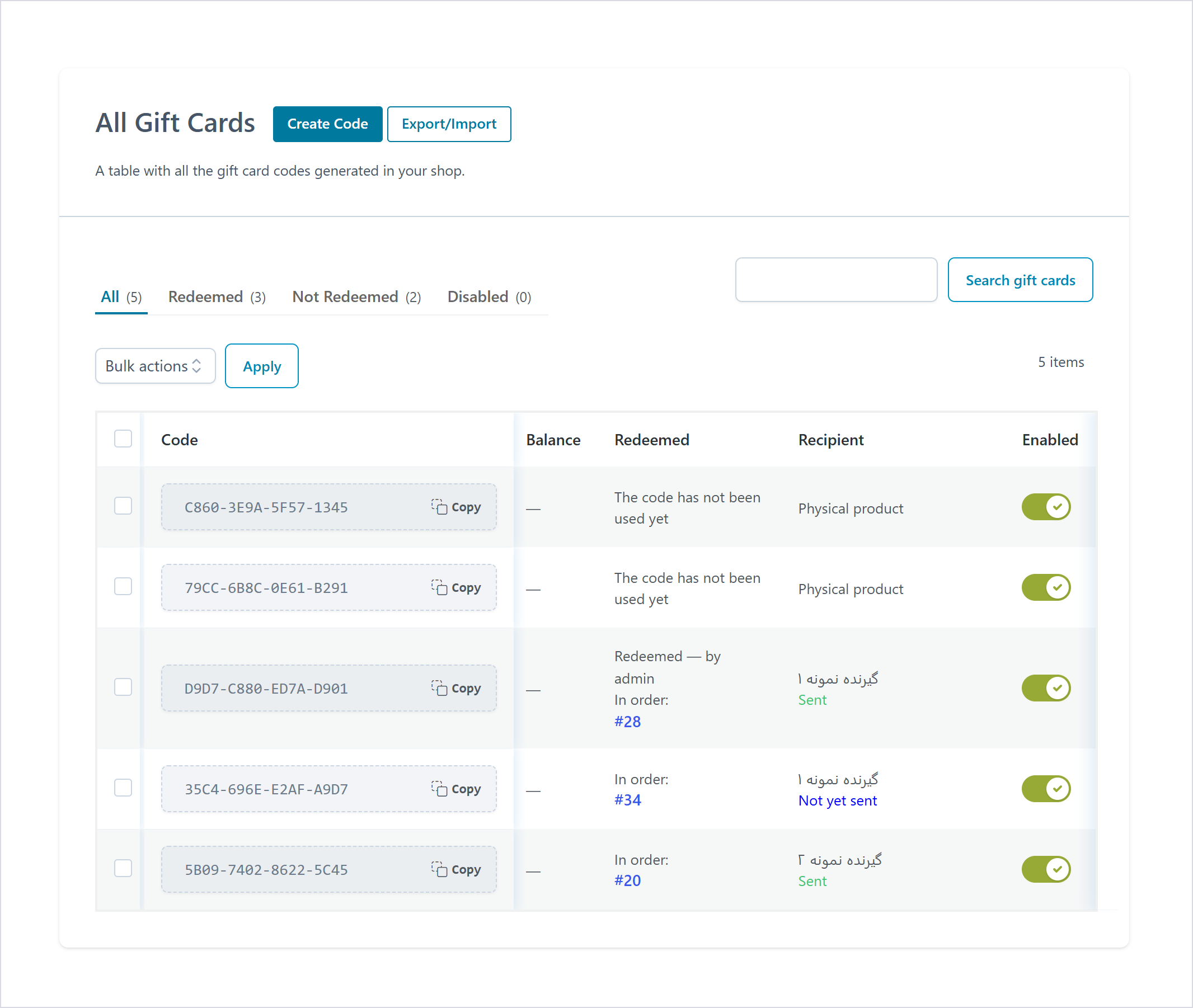Screen dimensions: 1193x1008
Task: Open order #34 link
Action: coord(628,800)
